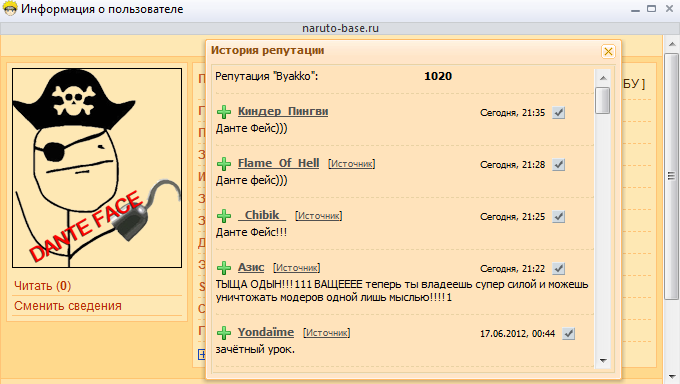Click the Сменить сведения link
This screenshot has width=680, height=384.
click(68, 306)
